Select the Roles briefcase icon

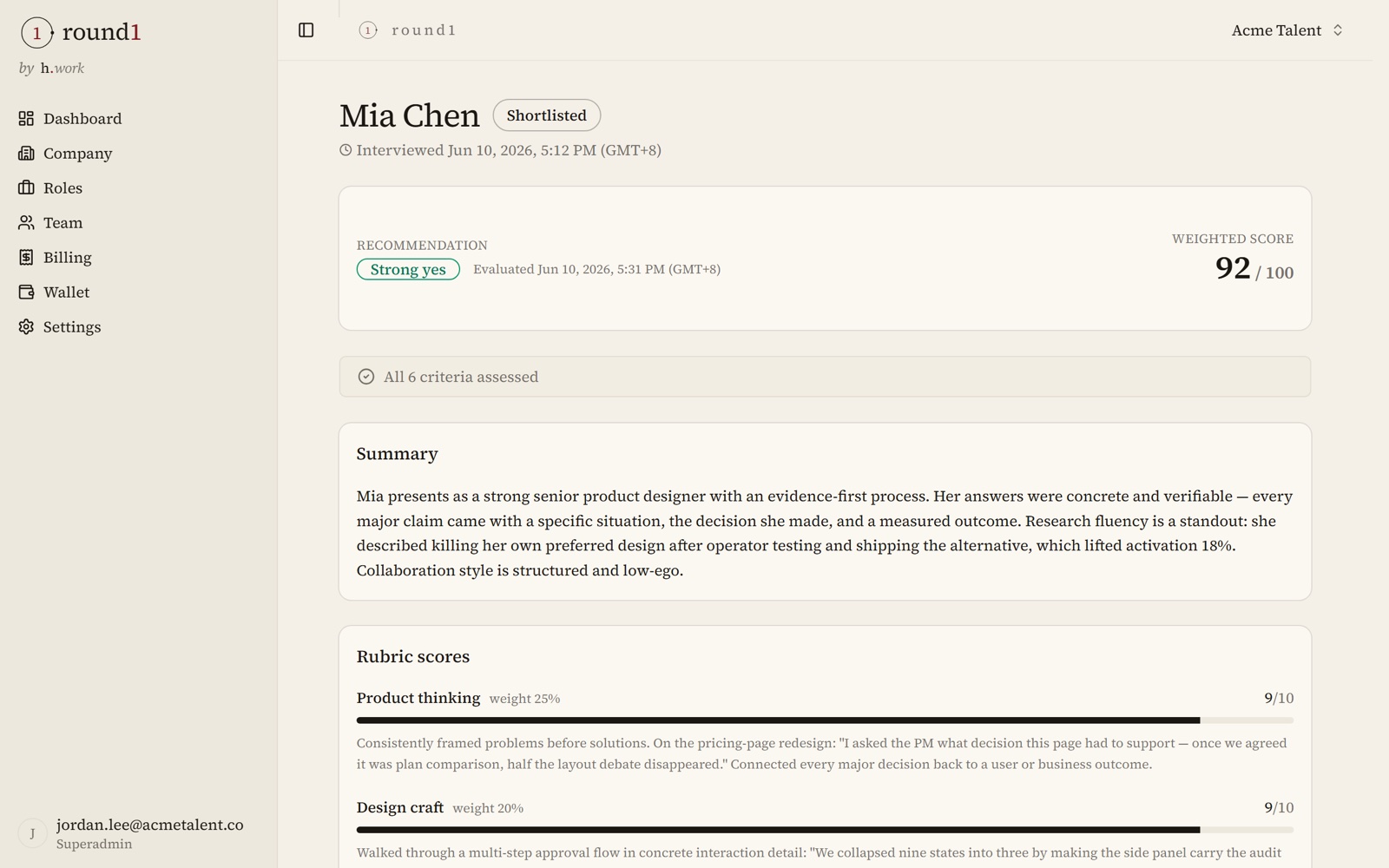26,187
